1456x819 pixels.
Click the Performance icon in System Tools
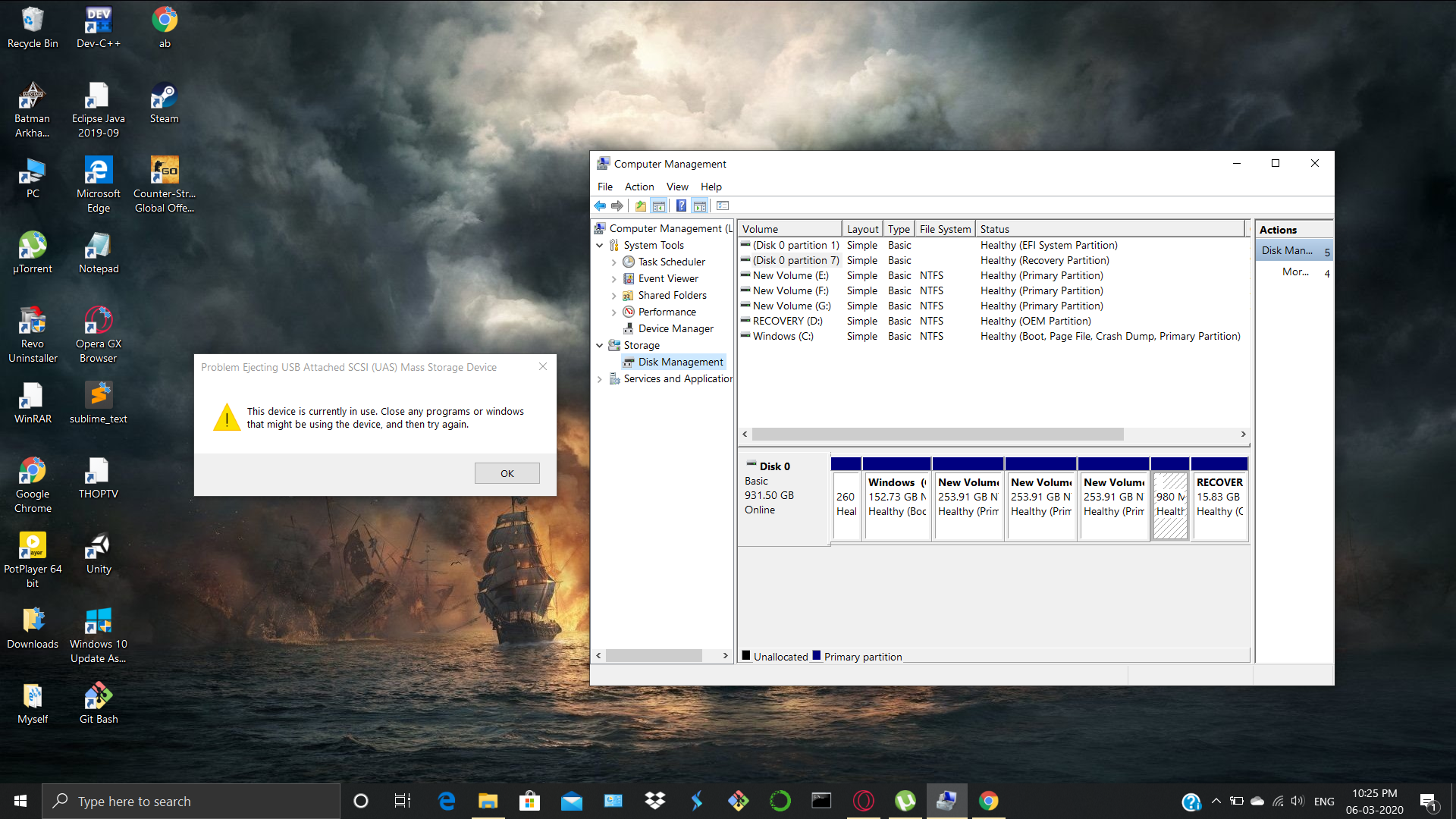coord(629,311)
